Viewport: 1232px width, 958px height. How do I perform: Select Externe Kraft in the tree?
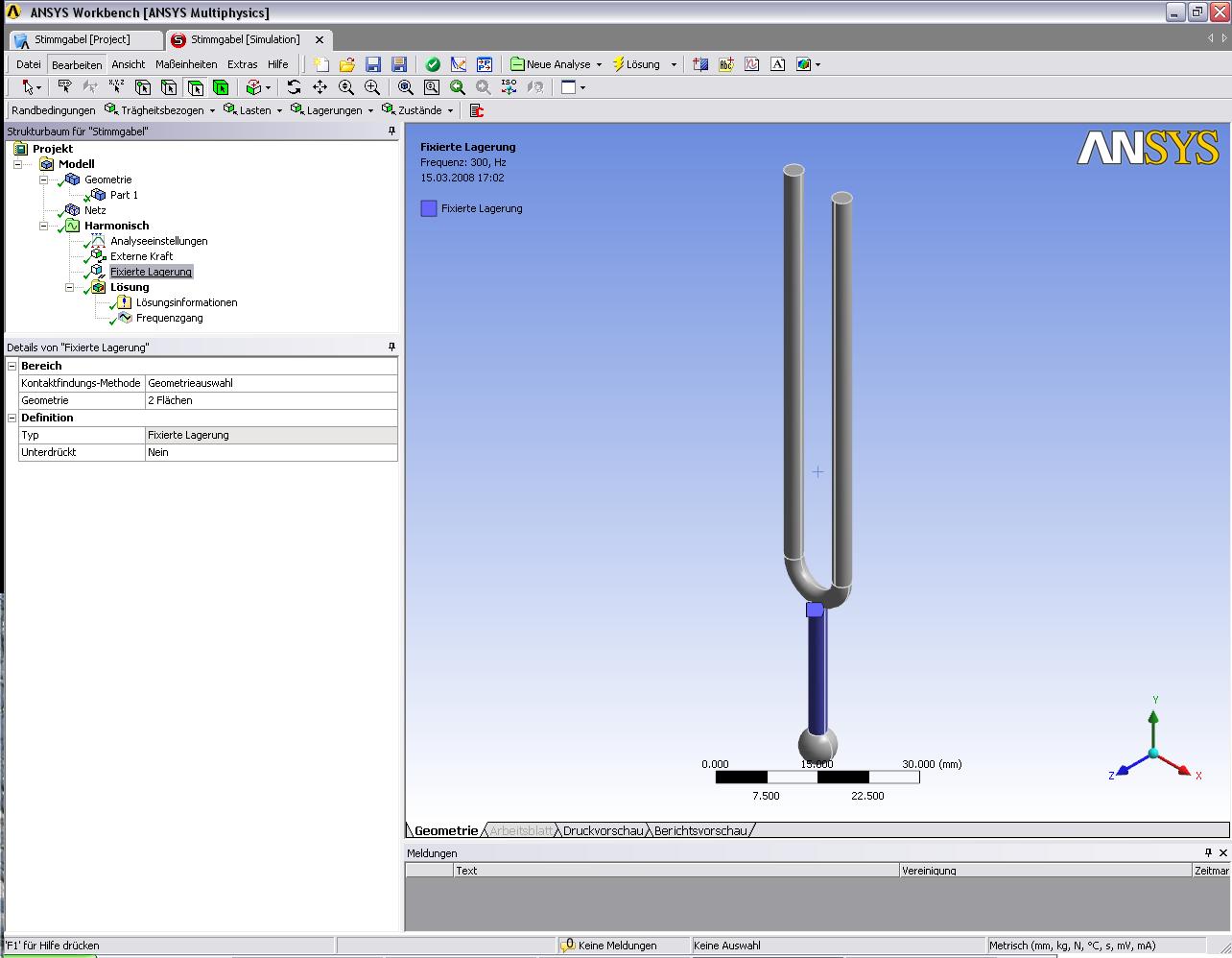(141, 256)
